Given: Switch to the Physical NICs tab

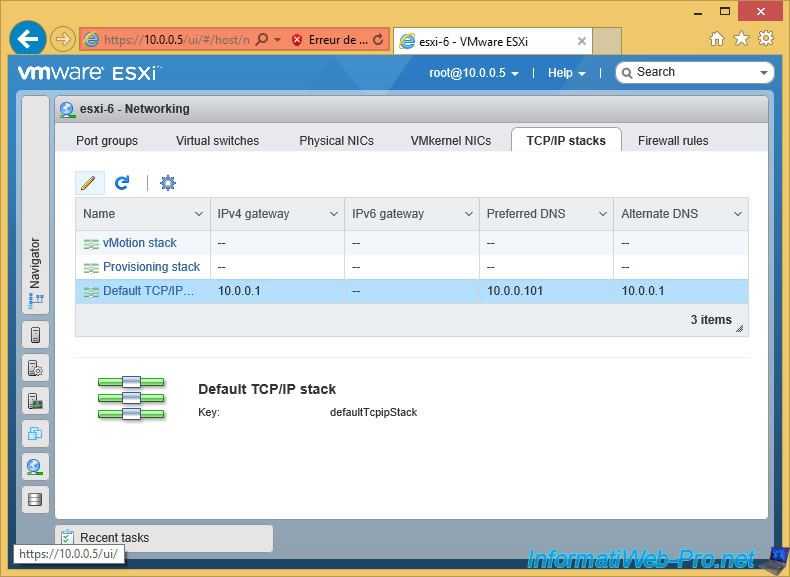Looking at the screenshot, I should 337,141.
